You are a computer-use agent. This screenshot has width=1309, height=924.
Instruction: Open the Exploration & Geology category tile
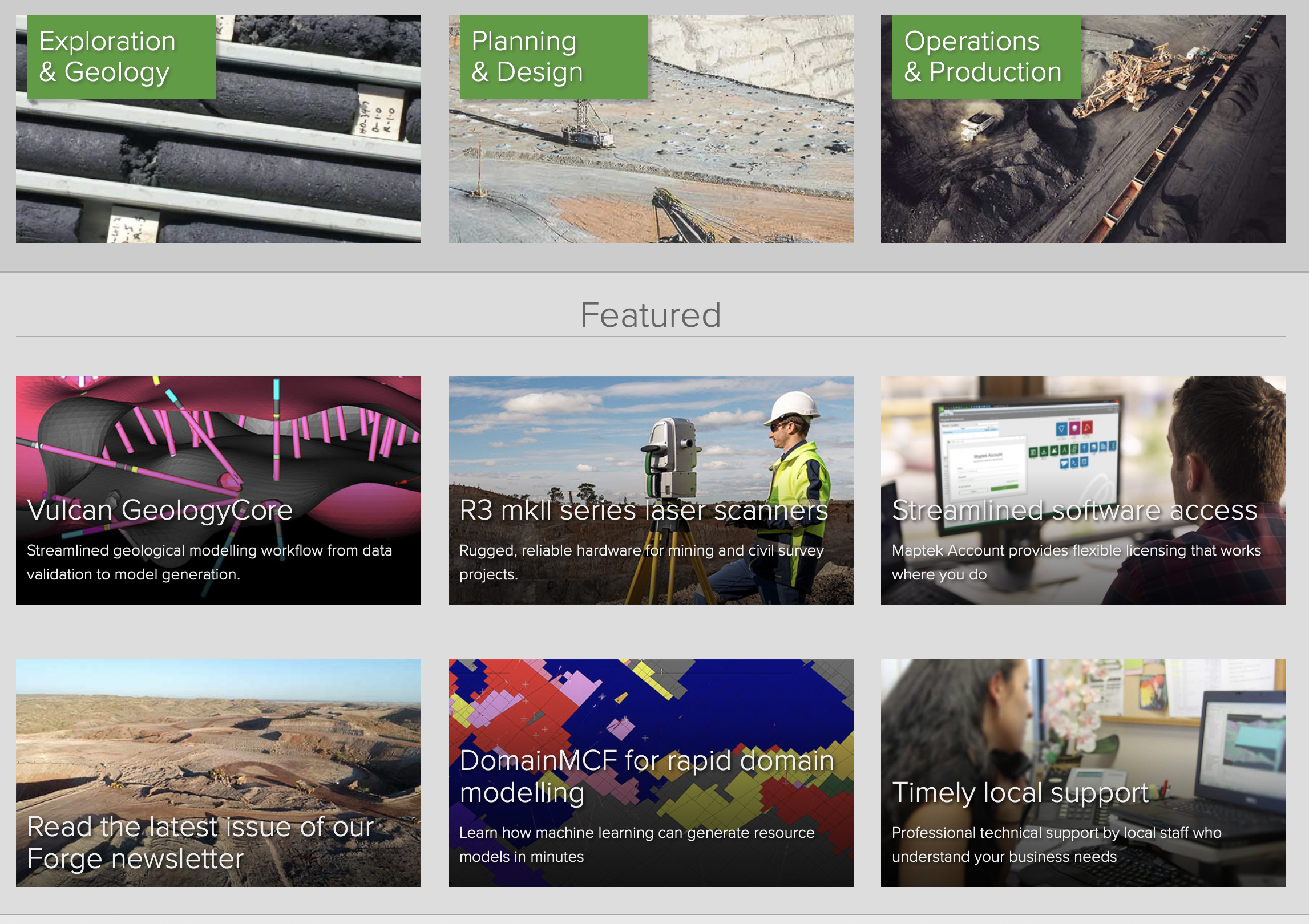(218, 171)
